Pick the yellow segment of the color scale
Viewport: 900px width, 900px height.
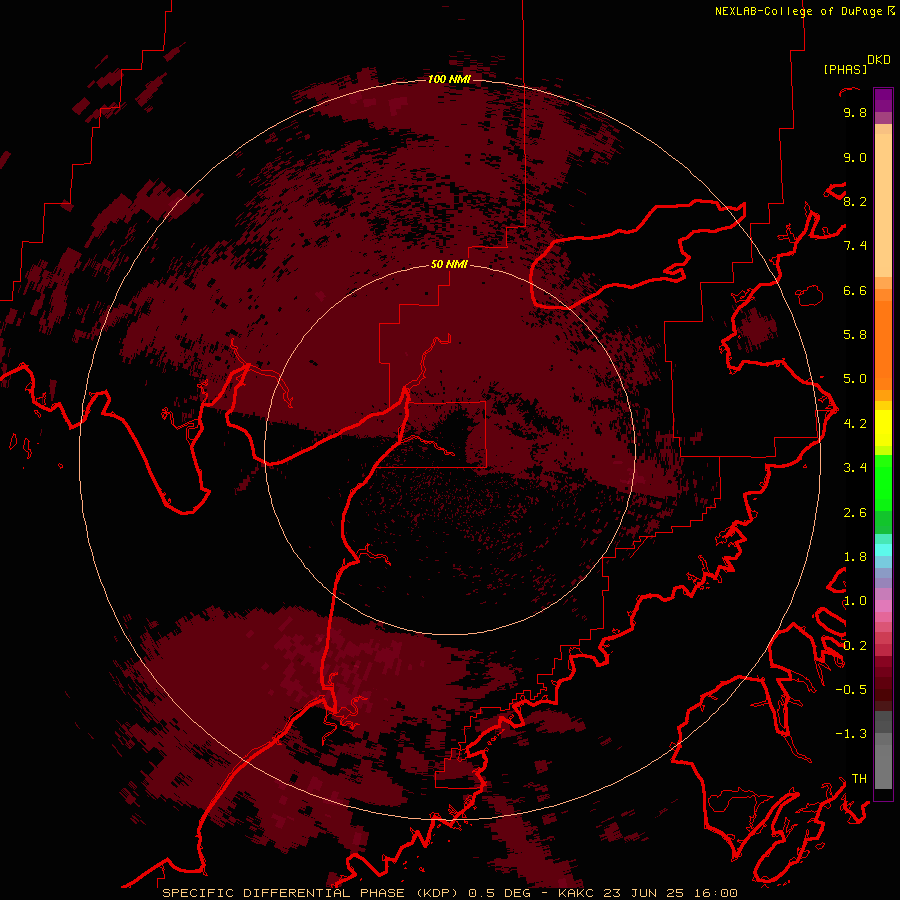pyautogui.click(x=883, y=428)
